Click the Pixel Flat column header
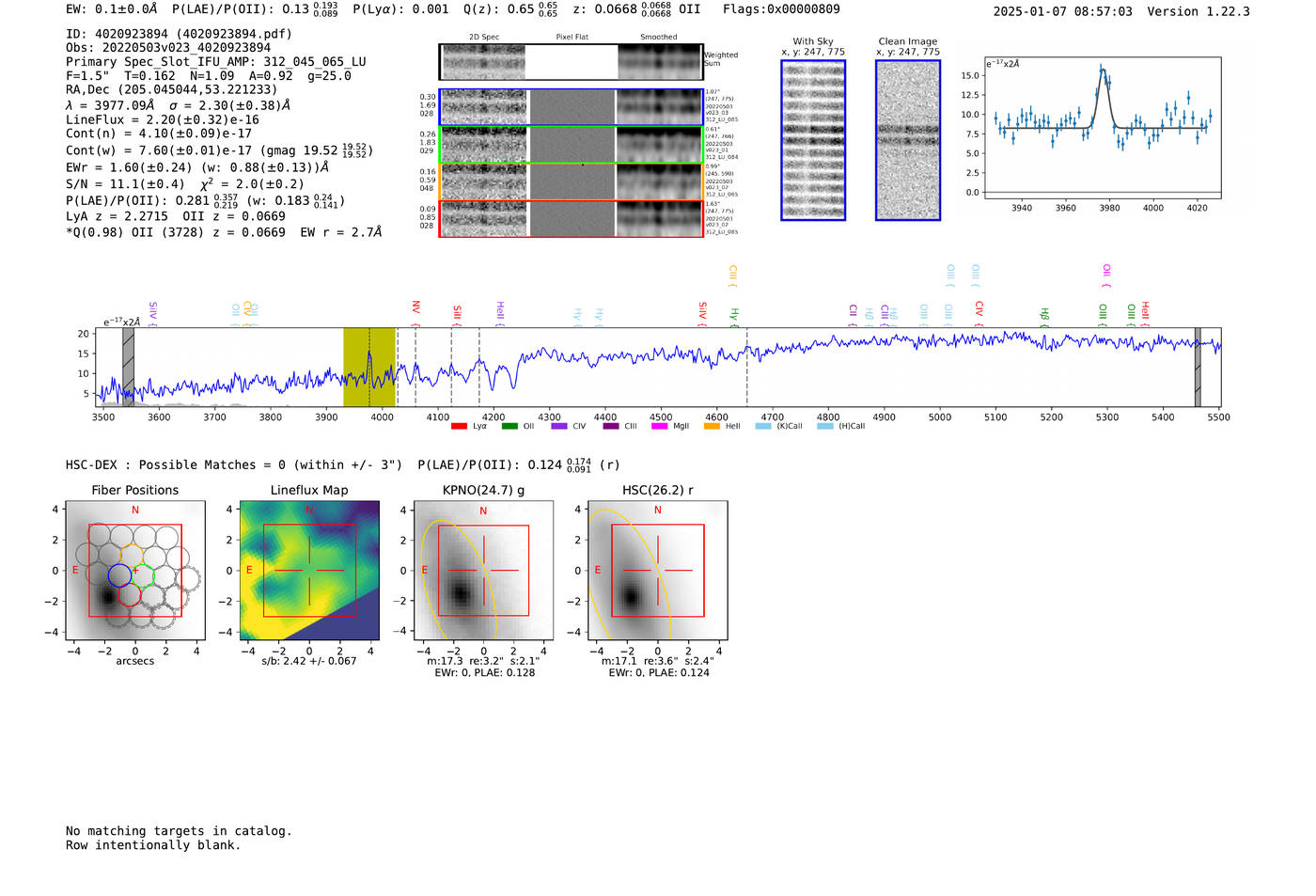This screenshot has height=896, width=1316. (x=572, y=38)
